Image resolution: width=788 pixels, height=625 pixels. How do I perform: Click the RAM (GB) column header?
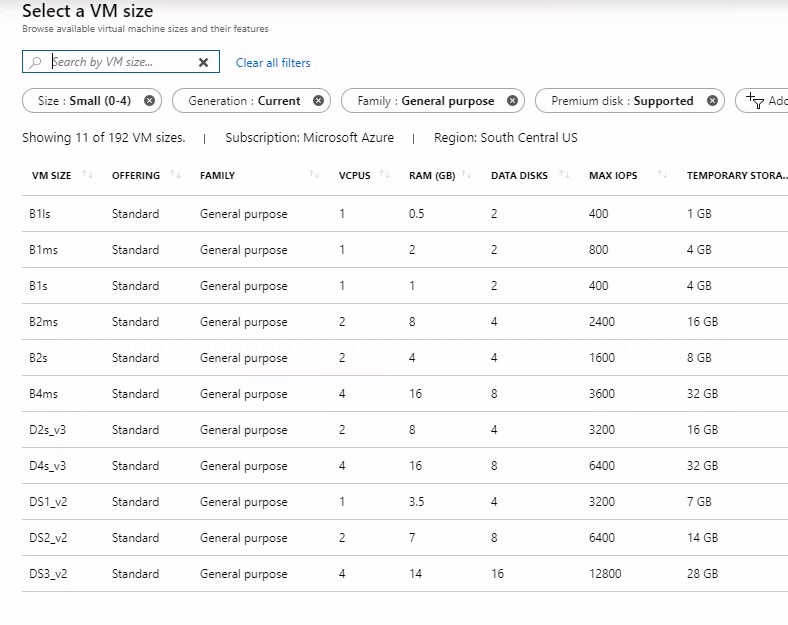point(432,175)
